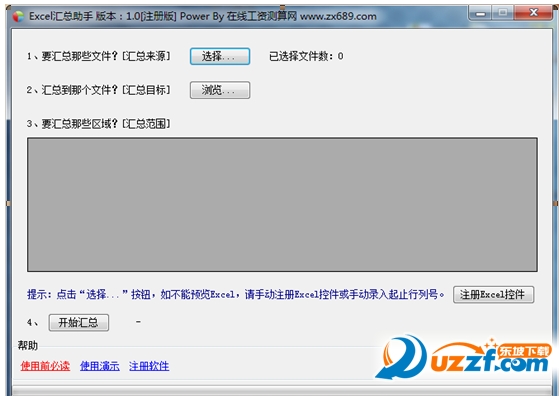
Task: Click the 注册Excel控件 button
Action: [493, 294]
